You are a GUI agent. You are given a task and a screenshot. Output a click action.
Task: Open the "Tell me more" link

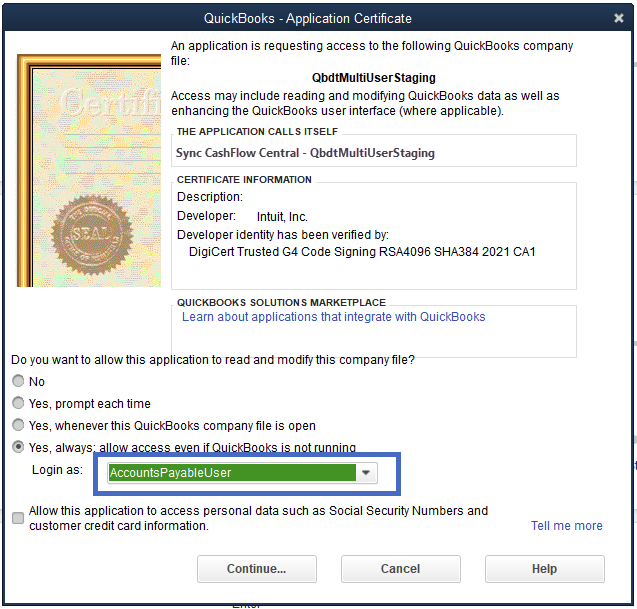[x=566, y=526]
